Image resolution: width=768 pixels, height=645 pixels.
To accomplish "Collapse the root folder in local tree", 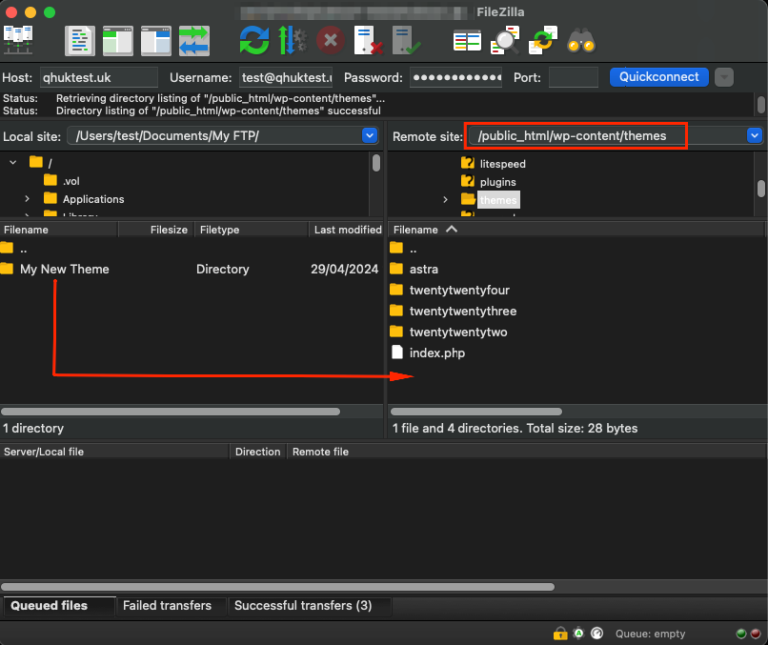I will (x=13, y=162).
